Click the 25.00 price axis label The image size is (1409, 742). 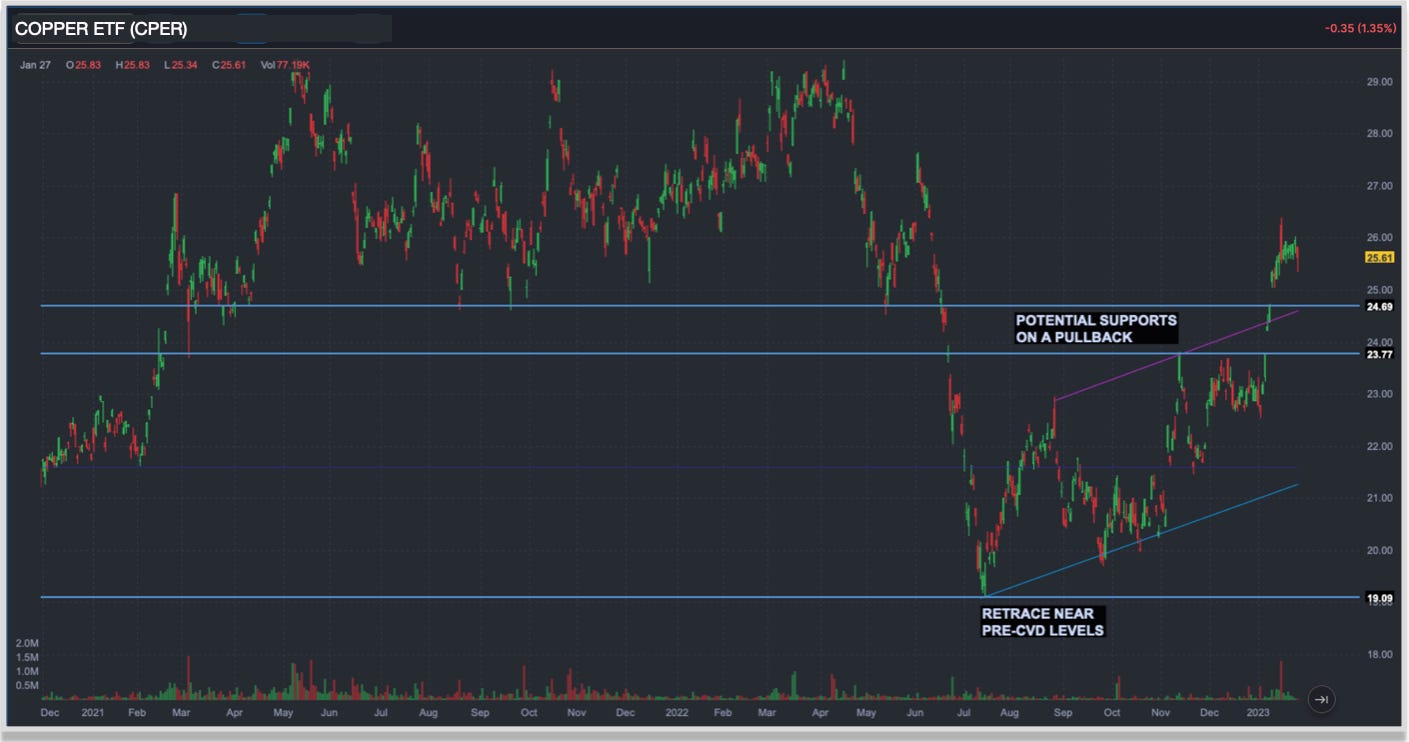click(1379, 290)
